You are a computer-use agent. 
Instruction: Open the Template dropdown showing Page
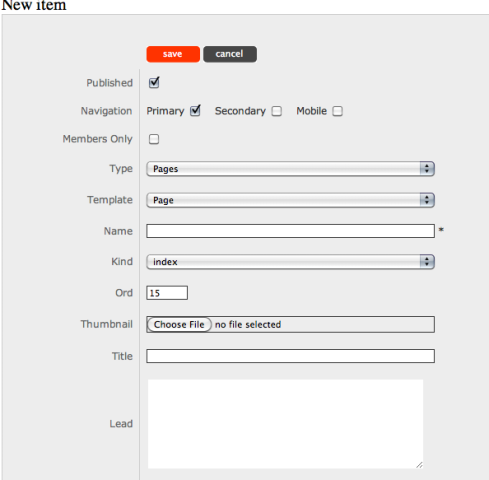coord(290,200)
